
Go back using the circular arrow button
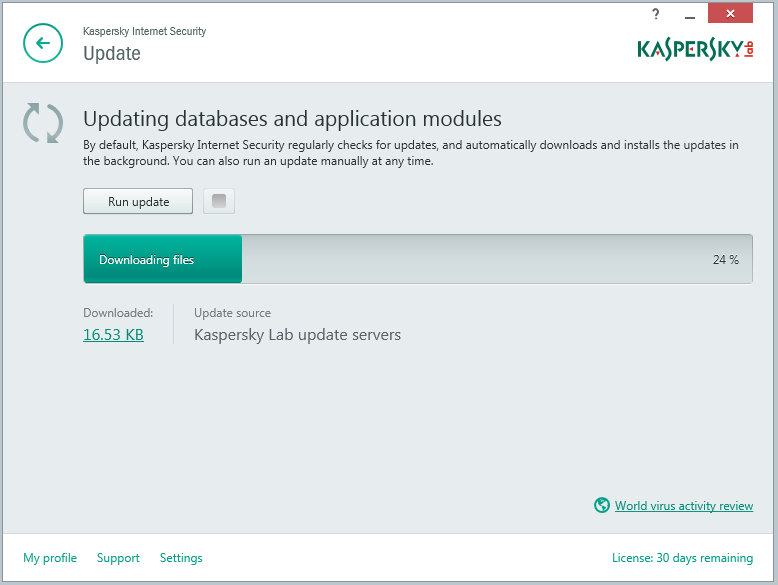[43, 43]
